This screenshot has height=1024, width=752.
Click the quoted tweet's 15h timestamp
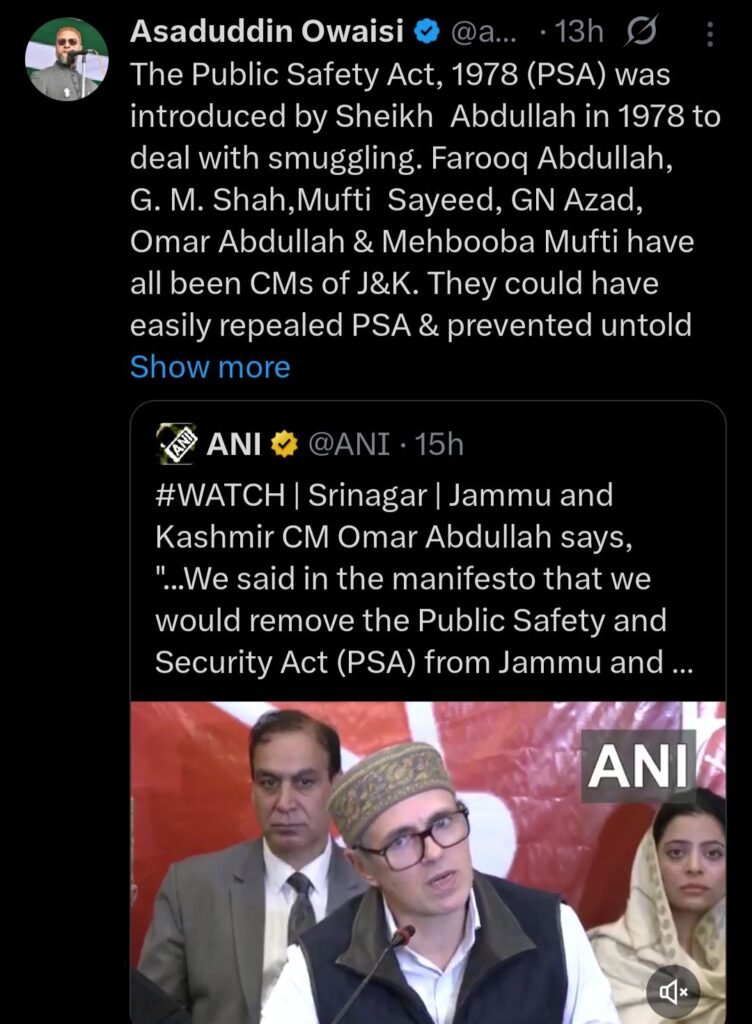[x=440, y=445]
